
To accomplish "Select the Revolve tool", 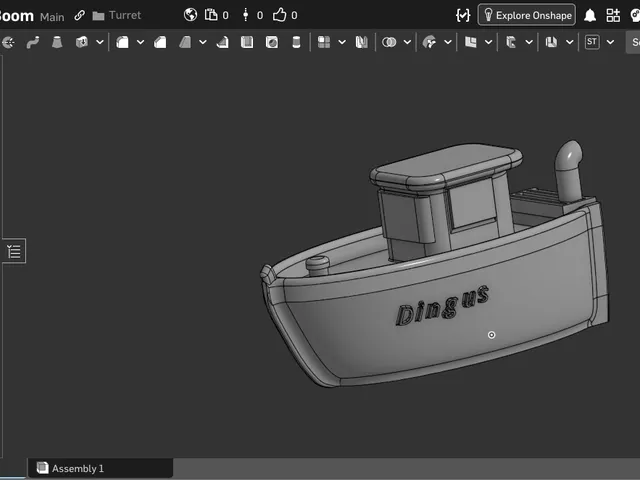I will coord(8,42).
